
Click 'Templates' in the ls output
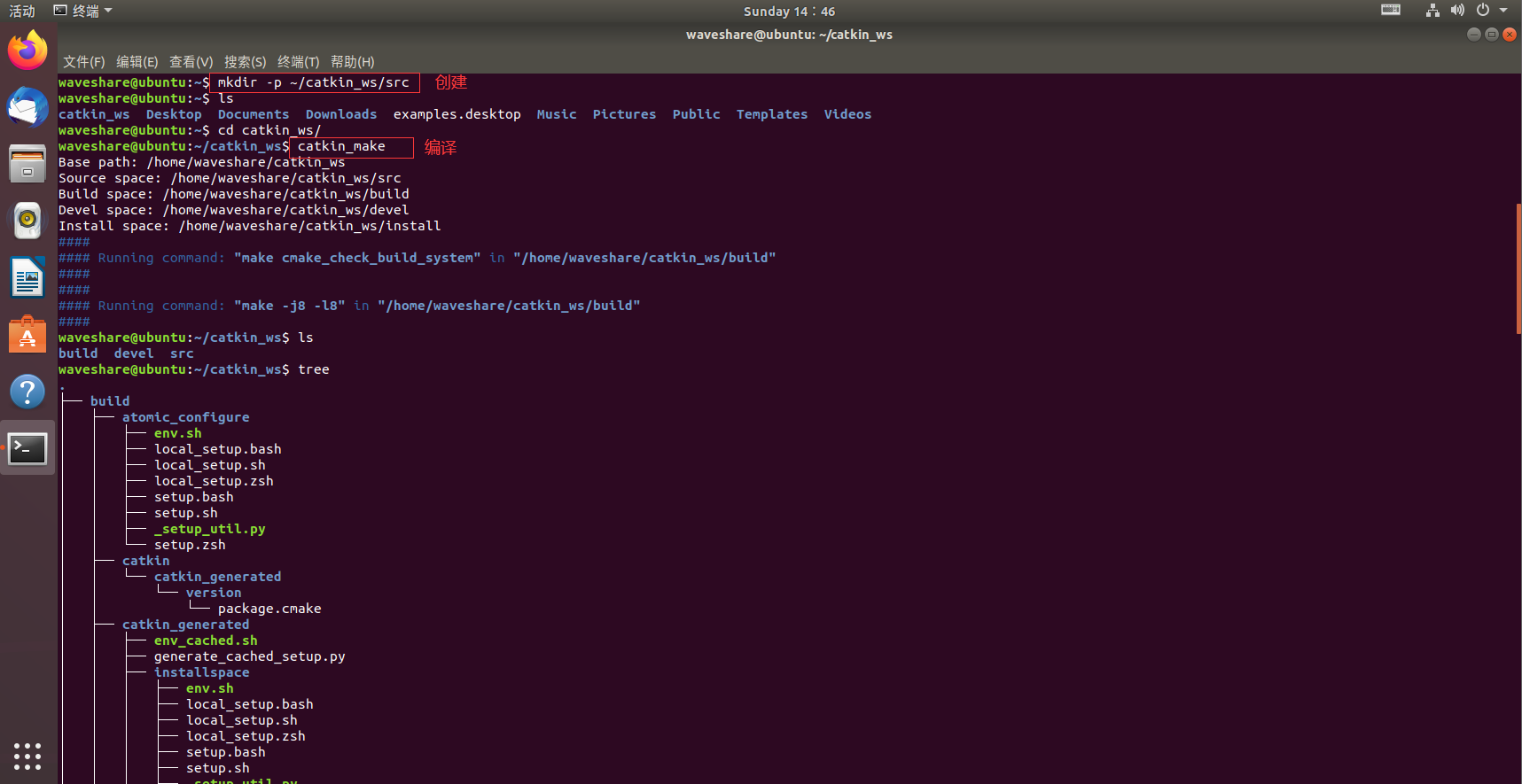pyautogui.click(x=772, y=114)
